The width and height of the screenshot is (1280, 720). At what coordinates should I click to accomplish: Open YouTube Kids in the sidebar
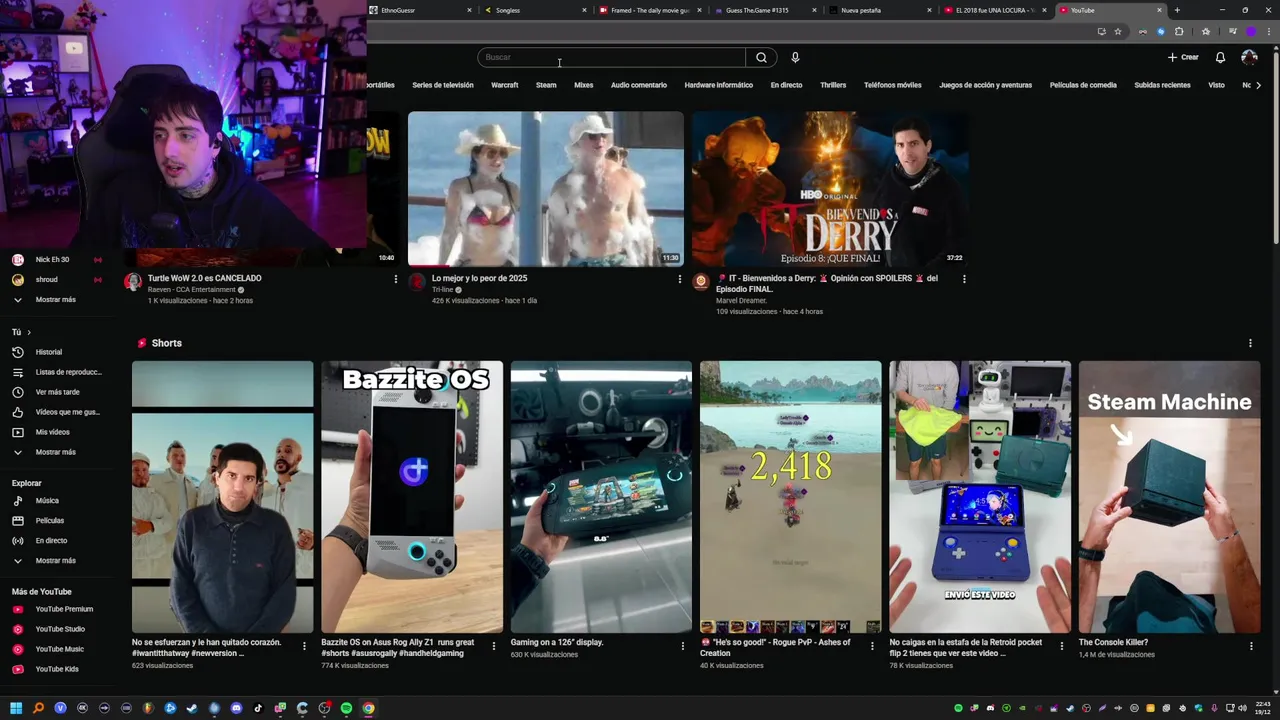pyautogui.click(x=57, y=669)
